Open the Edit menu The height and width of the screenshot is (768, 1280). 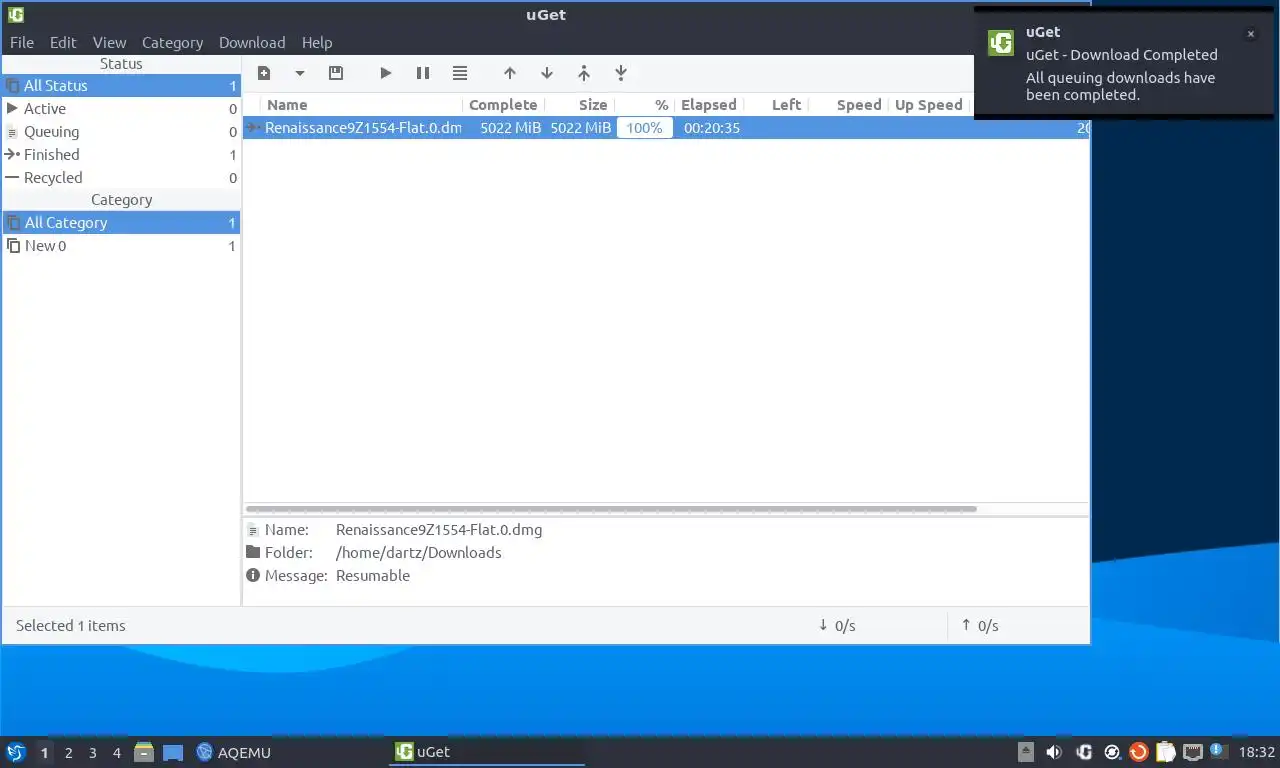63,42
